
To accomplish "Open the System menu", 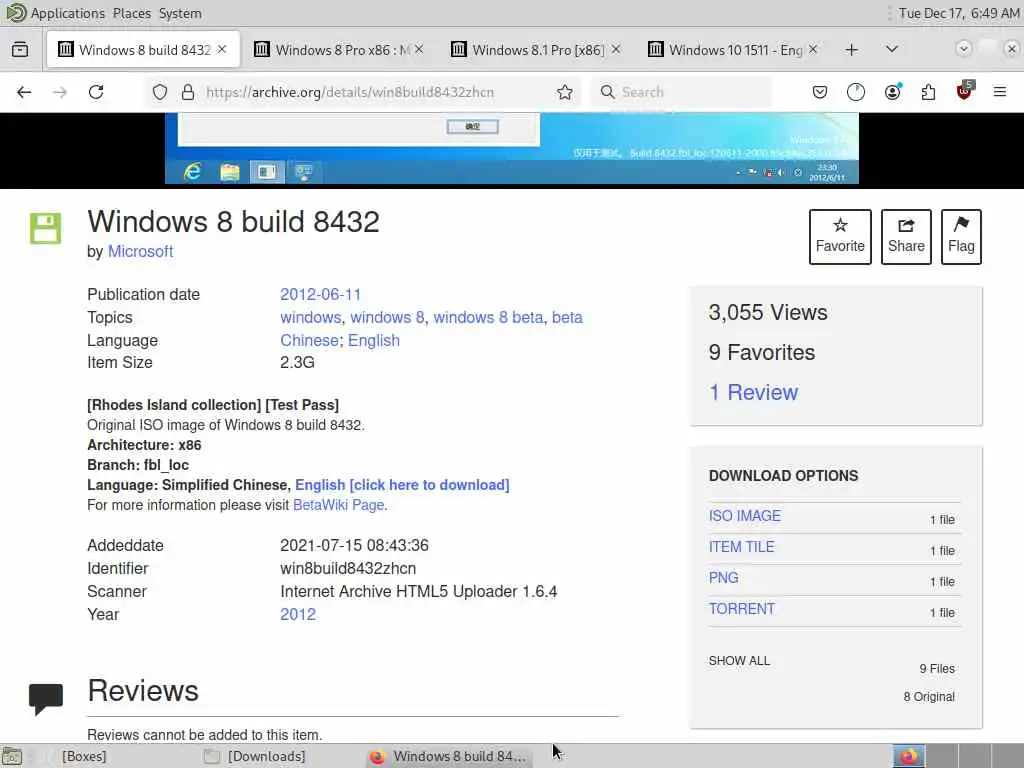I will point(180,13).
